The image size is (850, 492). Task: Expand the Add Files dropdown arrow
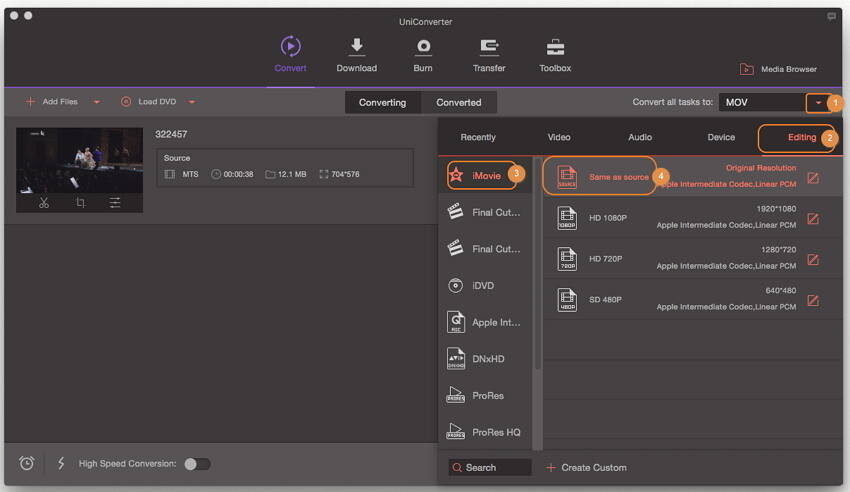(97, 102)
